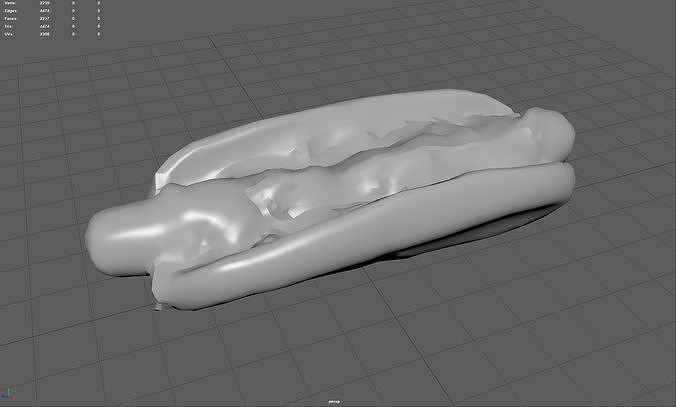Click the 'UVs' row in the poly count HUD

coord(52,34)
